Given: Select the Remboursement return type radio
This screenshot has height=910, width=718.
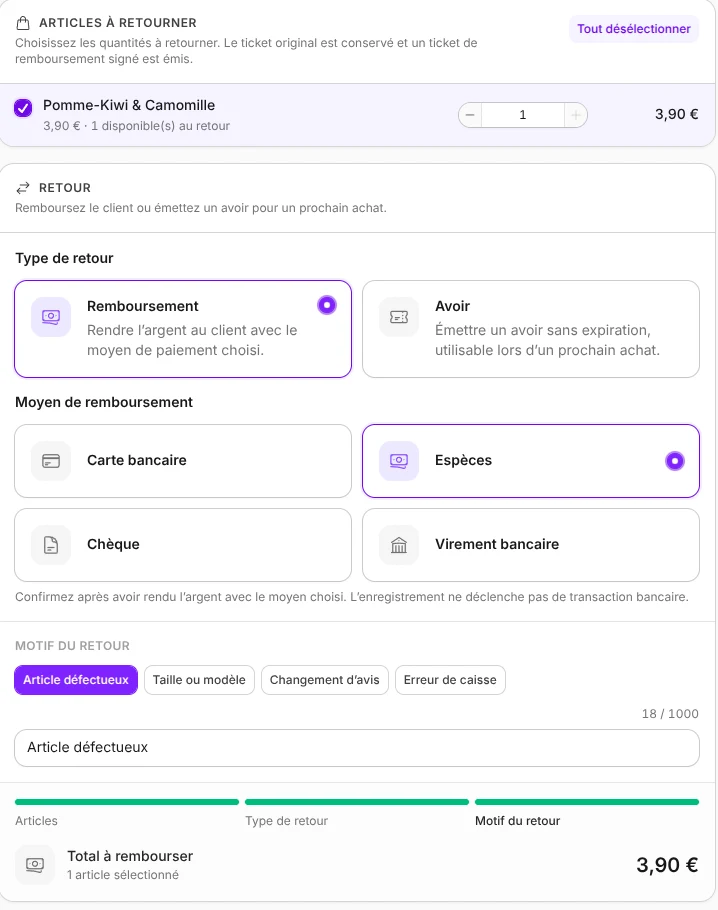Looking at the screenshot, I should click(x=327, y=305).
